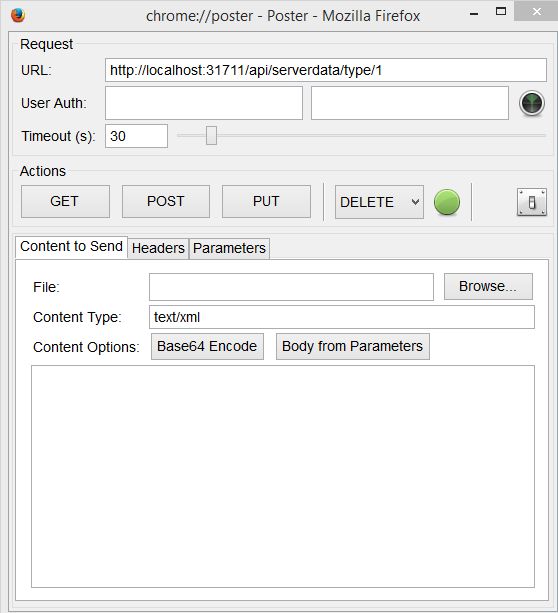The width and height of the screenshot is (558, 613).
Task: Submit method with the green round button
Action: coord(447,202)
